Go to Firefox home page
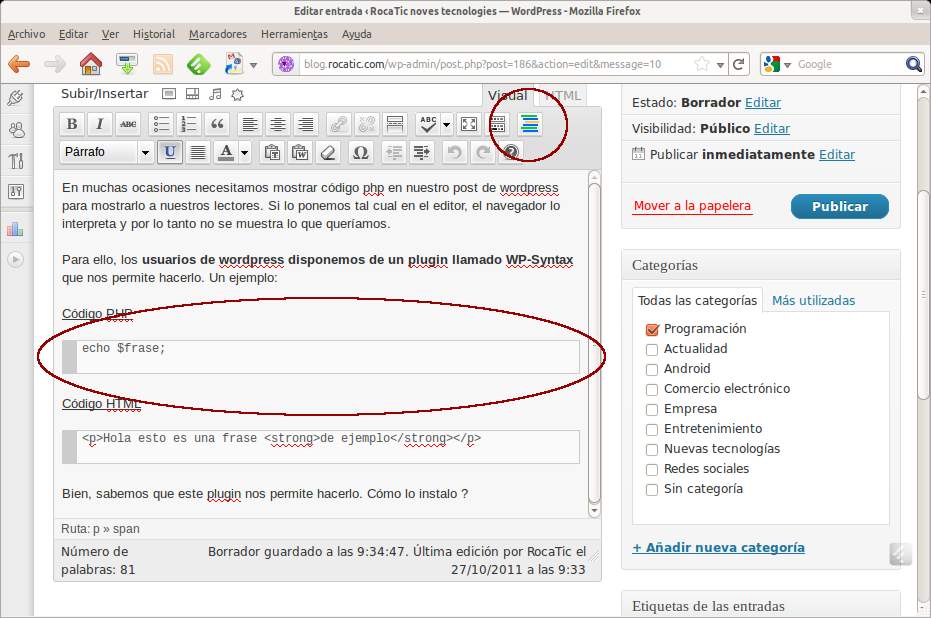931x618 pixels. pyautogui.click(x=91, y=64)
